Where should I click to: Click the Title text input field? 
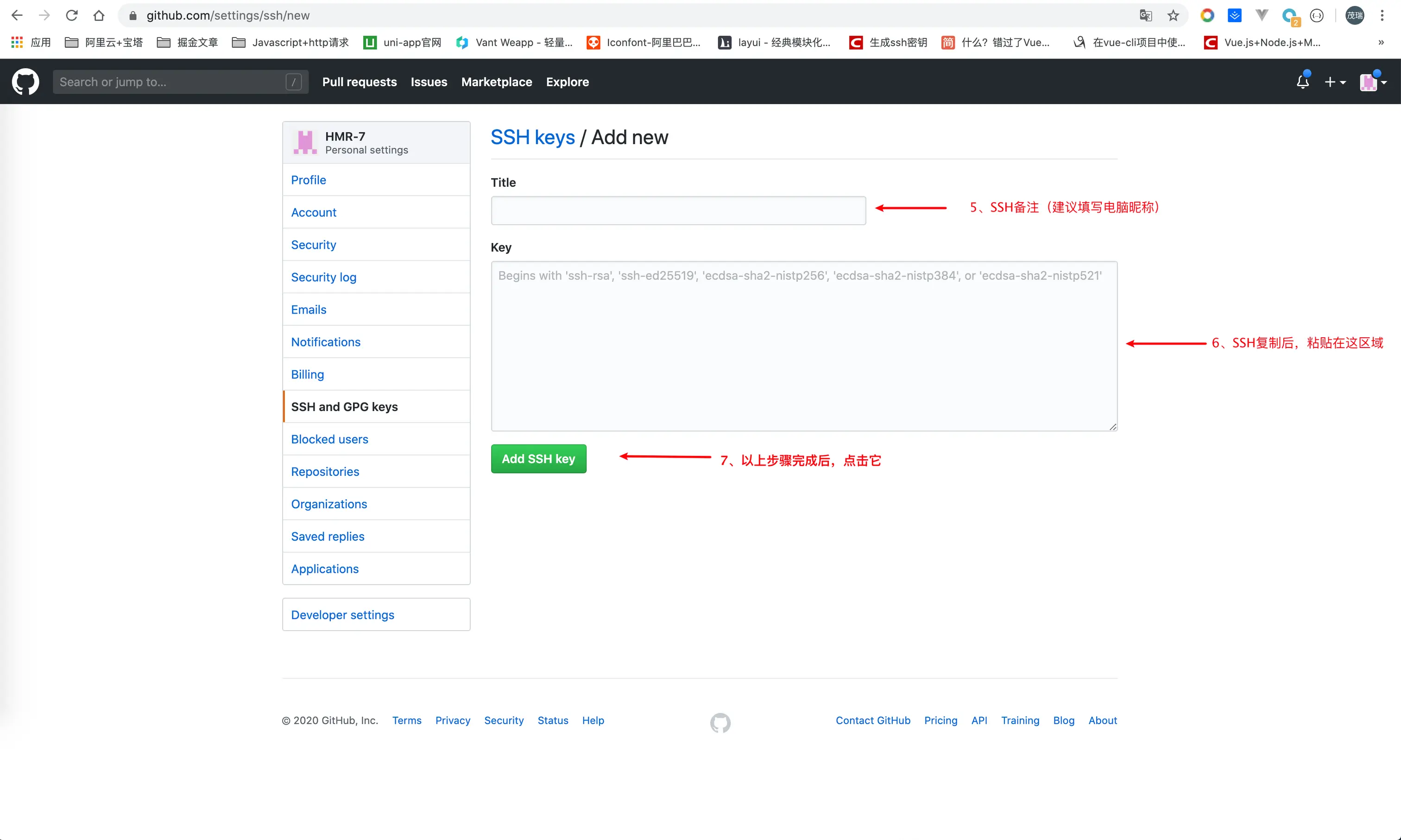point(678,210)
